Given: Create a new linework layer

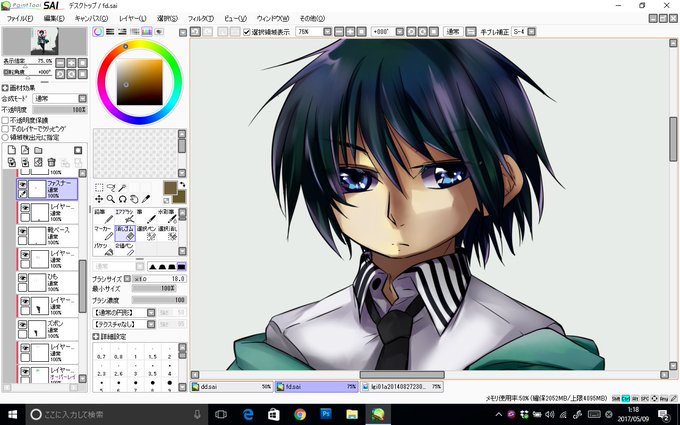Looking at the screenshot, I should (x=25, y=150).
